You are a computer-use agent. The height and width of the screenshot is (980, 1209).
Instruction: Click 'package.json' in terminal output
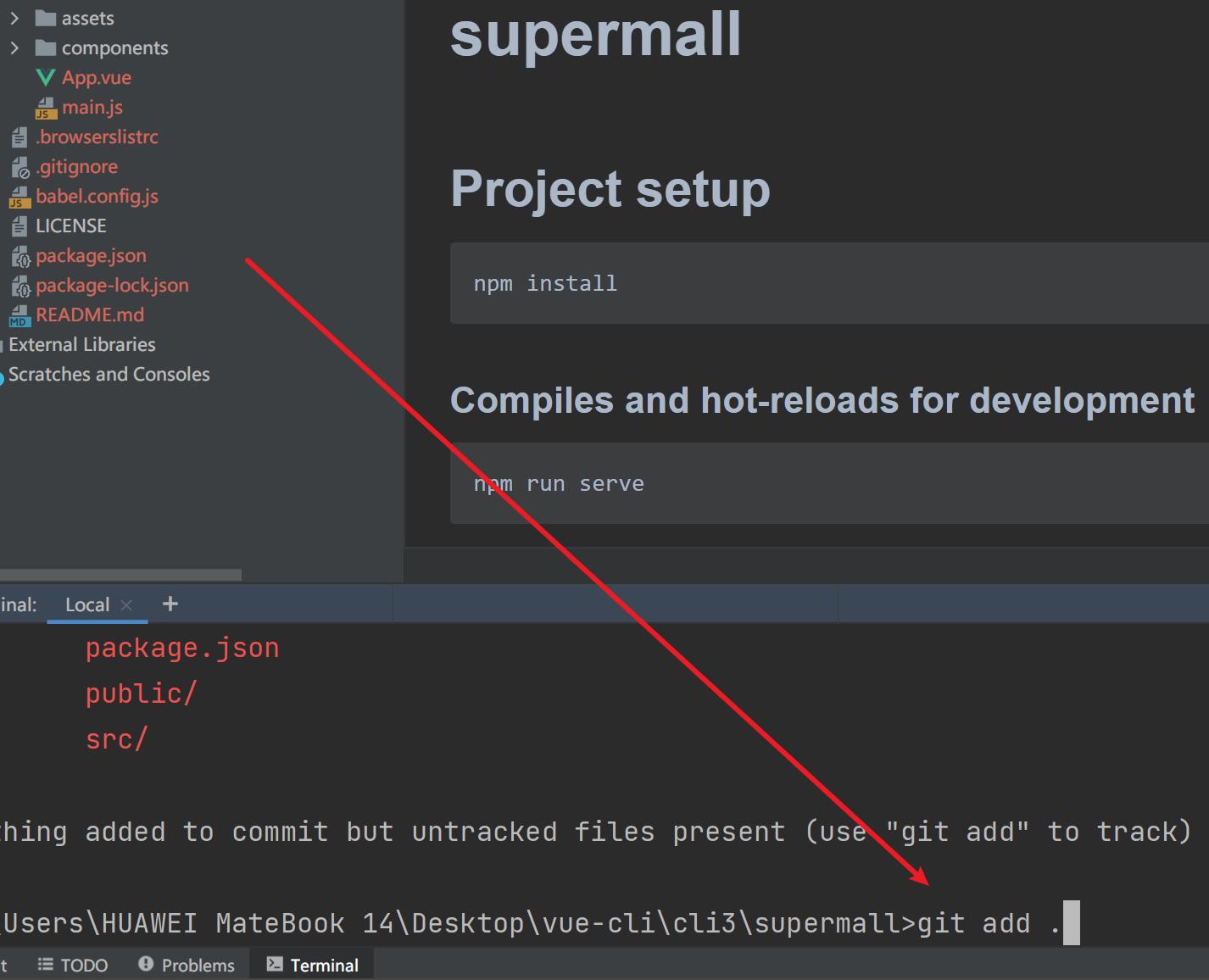(x=182, y=648)
